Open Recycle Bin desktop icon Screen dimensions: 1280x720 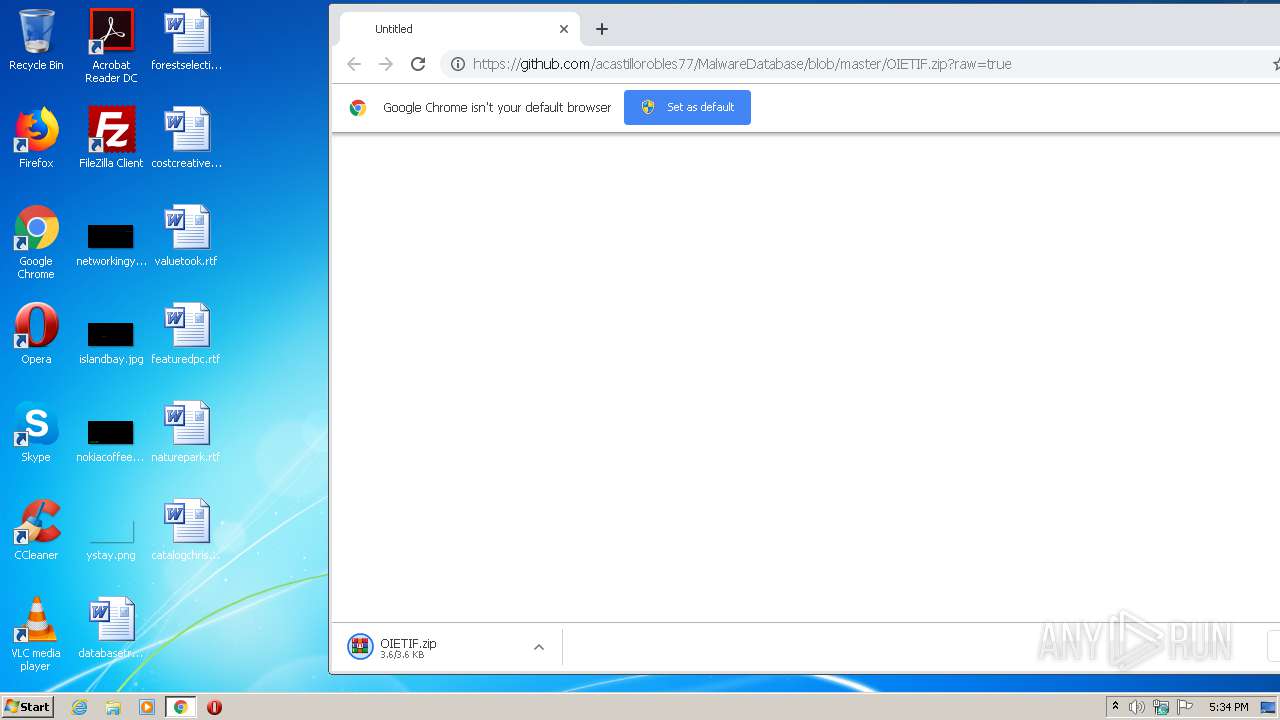pyautogui.click(x=36, y=40)
